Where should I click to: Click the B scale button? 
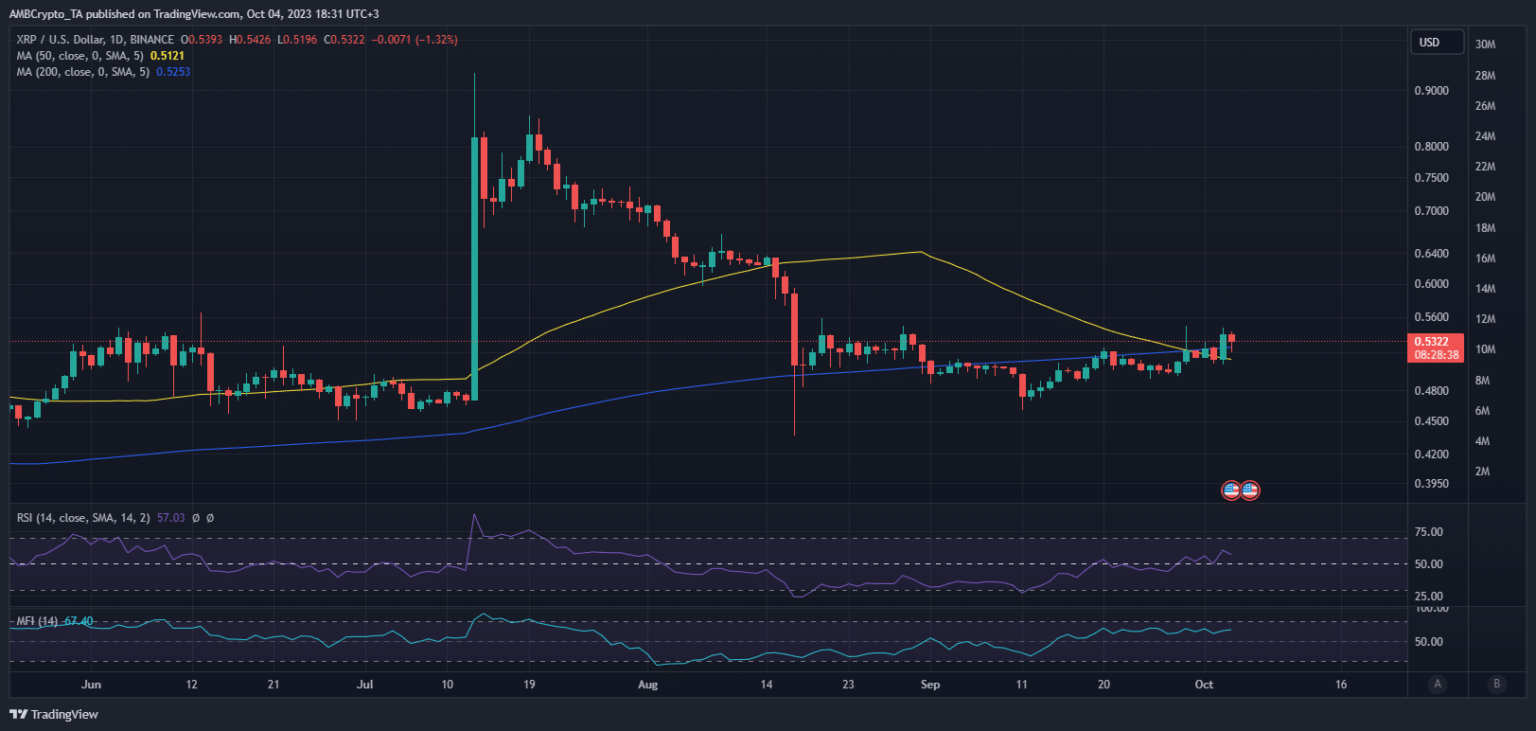1496,684
